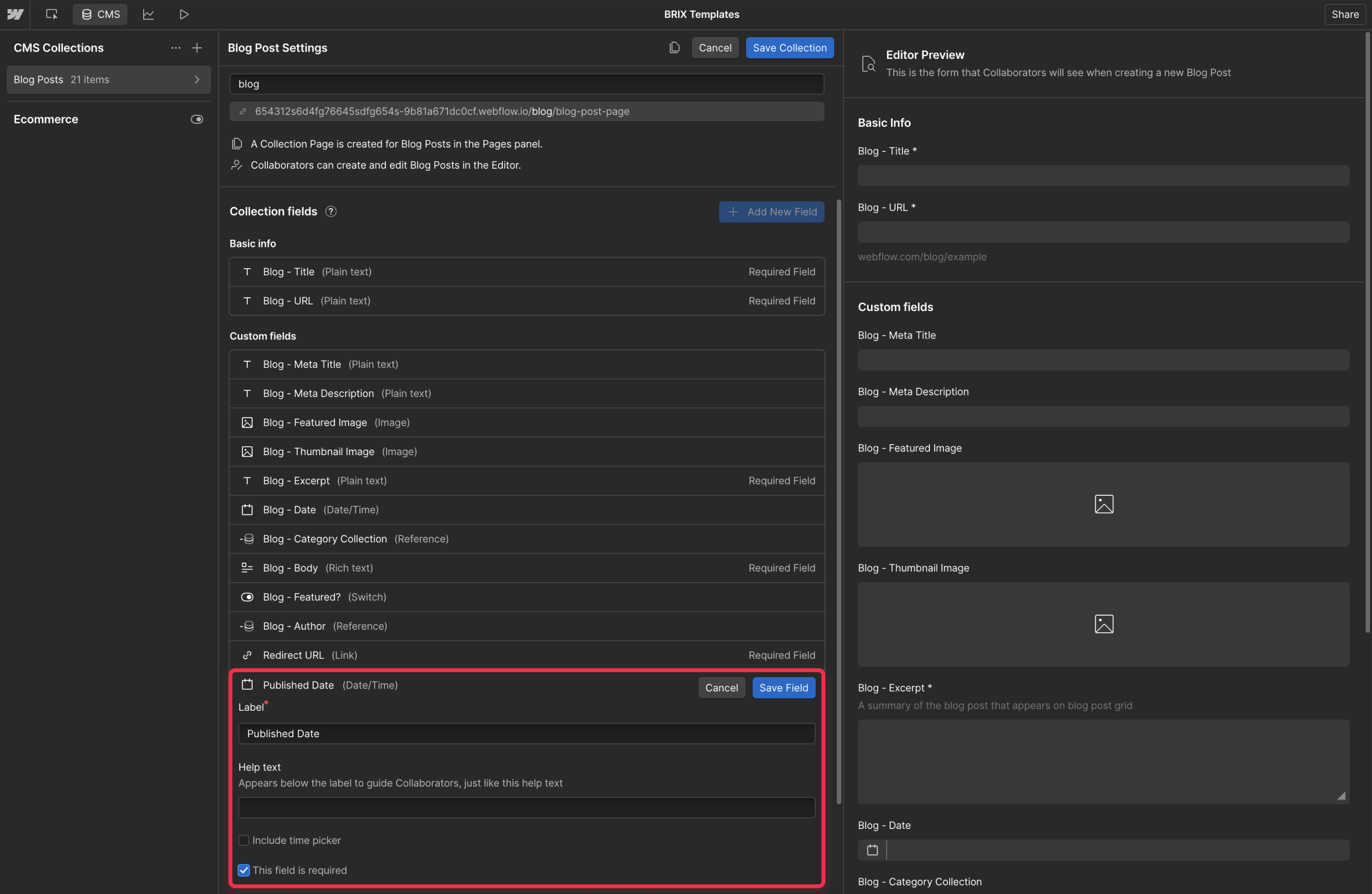1372x894 pixels.
Task: Click Blog - Date picker calendar icon in preview
Action: 872,850
